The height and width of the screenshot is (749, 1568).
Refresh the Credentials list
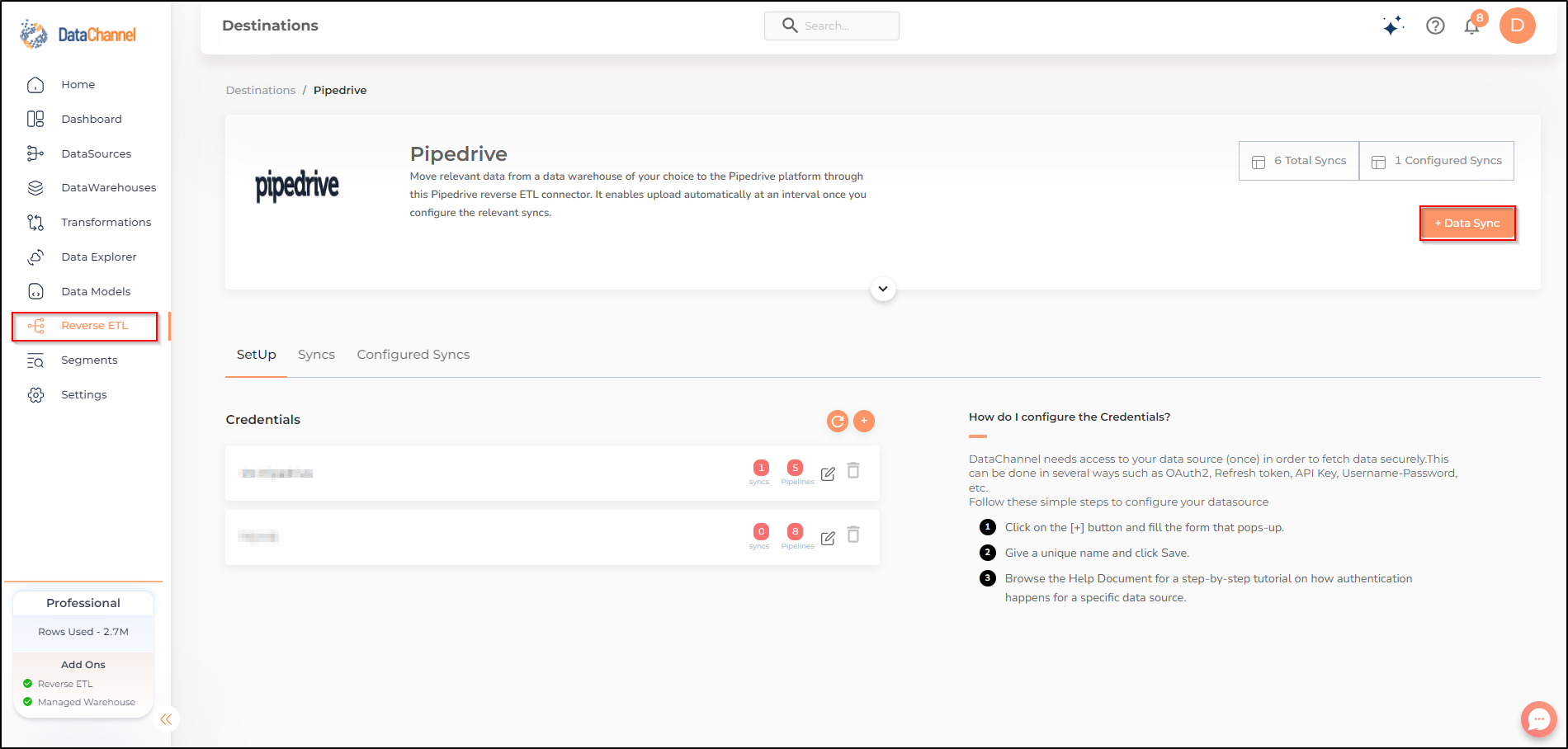(x=838, y=422)
